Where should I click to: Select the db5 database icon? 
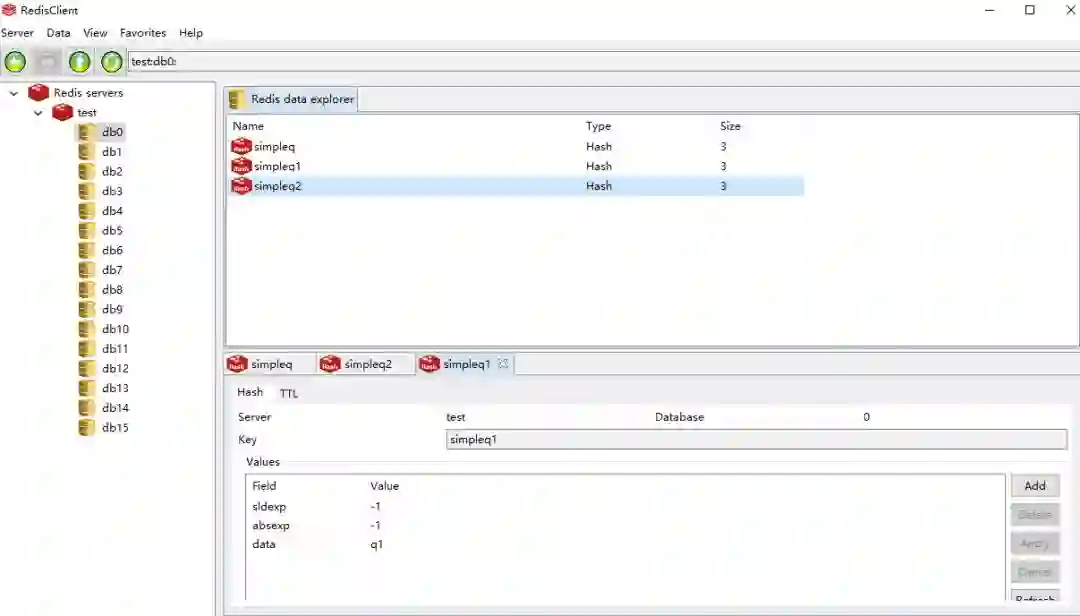pos(87,230)
